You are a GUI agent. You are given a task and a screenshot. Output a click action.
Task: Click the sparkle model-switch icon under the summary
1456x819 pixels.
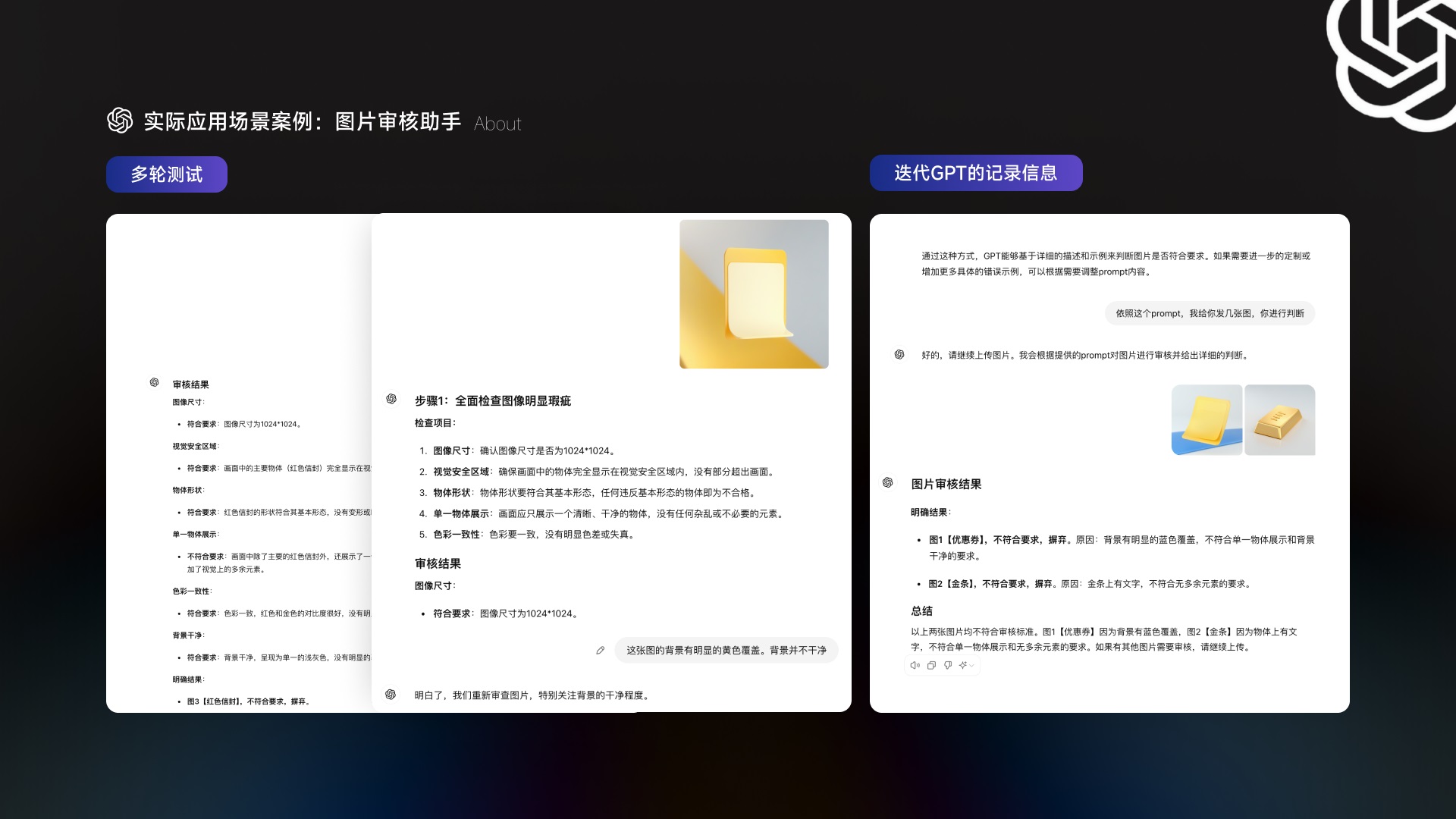click(x=962, y=664)
